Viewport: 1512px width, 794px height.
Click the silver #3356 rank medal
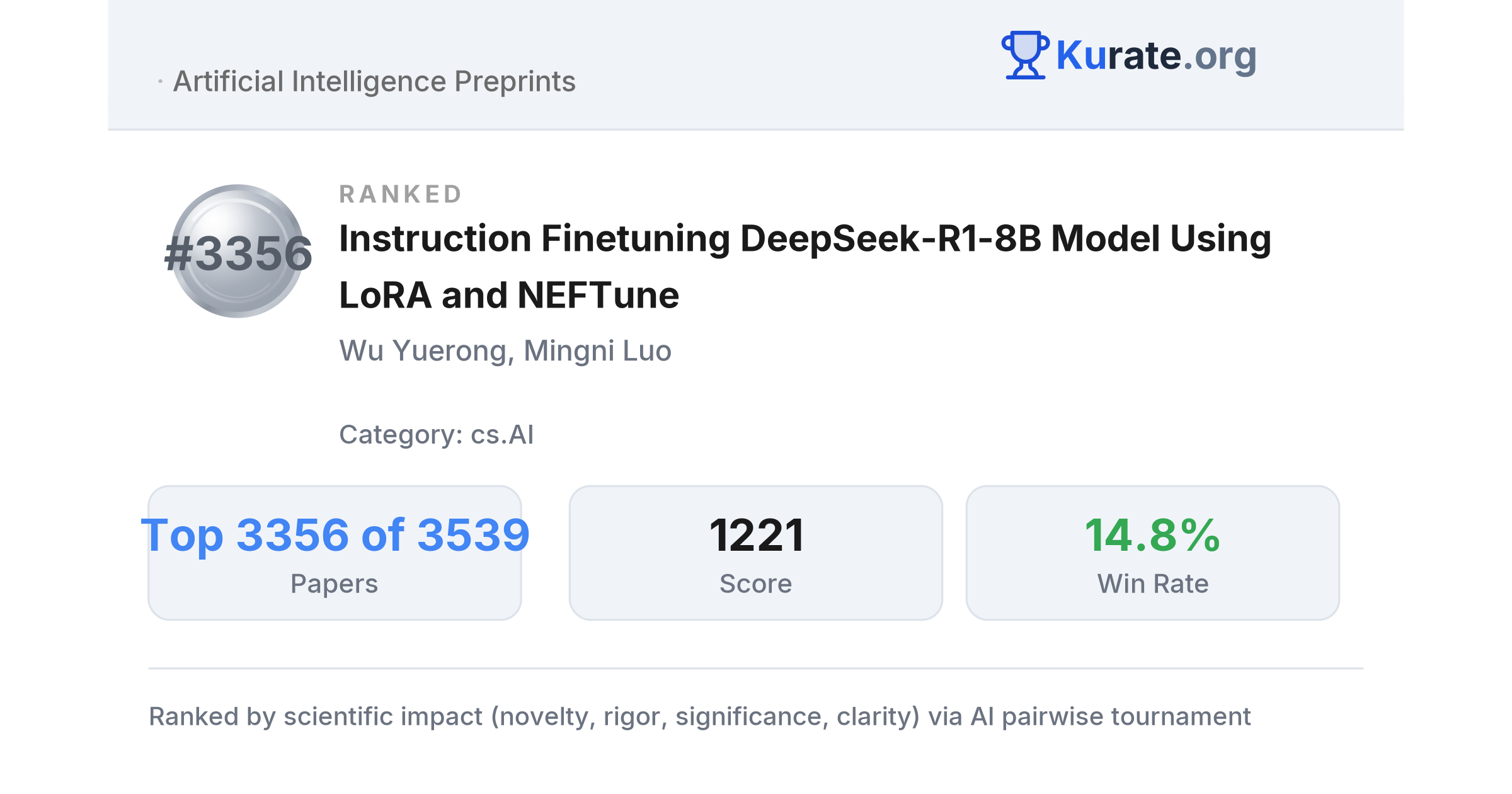coord(238,251)
